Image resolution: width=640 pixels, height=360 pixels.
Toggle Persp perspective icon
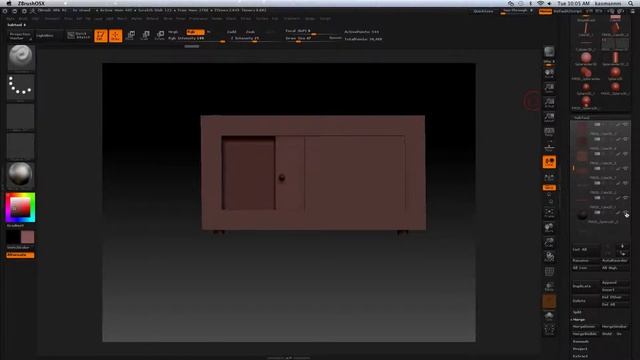pos(549,132)
